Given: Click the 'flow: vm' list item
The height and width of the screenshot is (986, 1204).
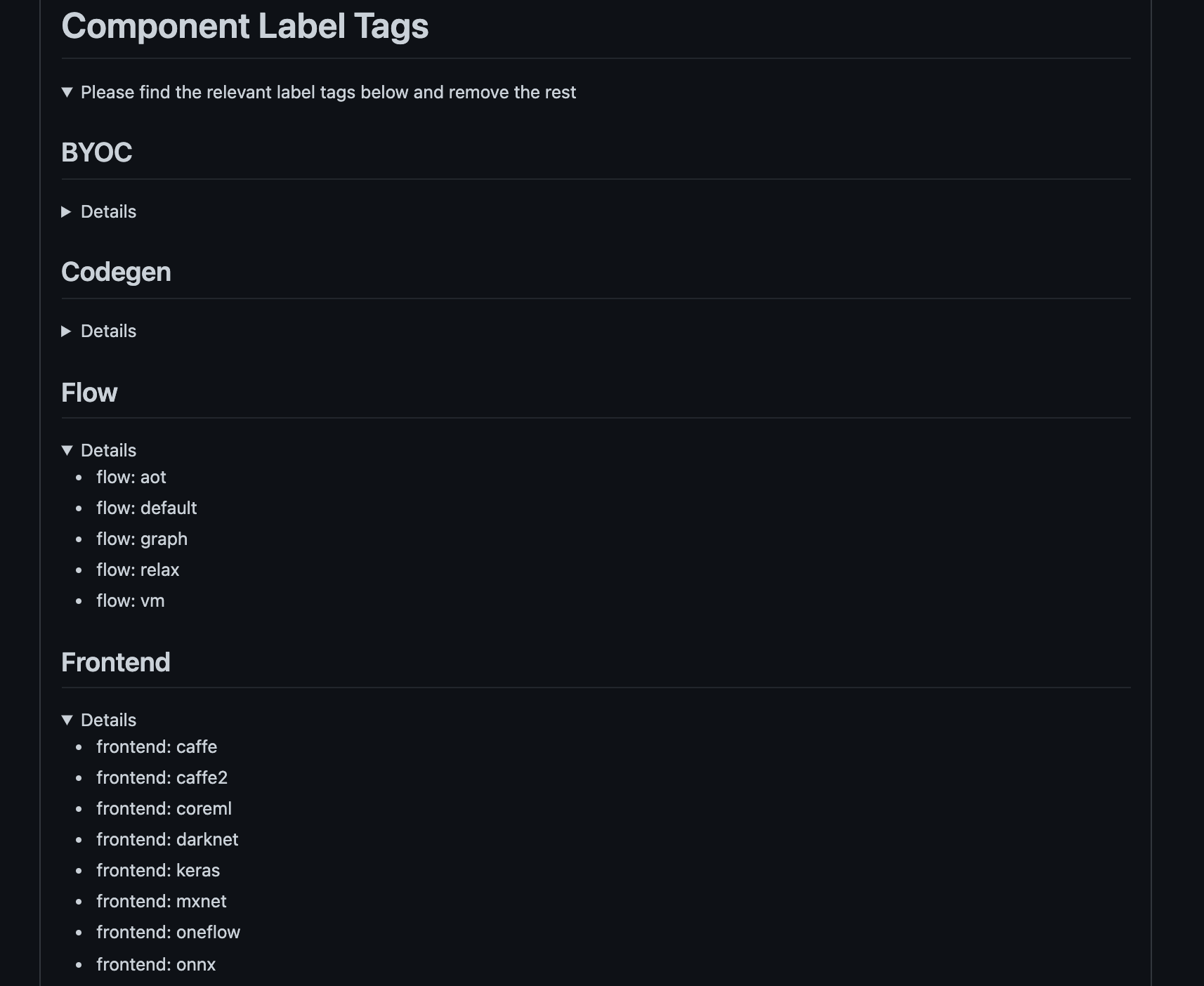Looking at the screenshot, I should (x=130, y=601).
